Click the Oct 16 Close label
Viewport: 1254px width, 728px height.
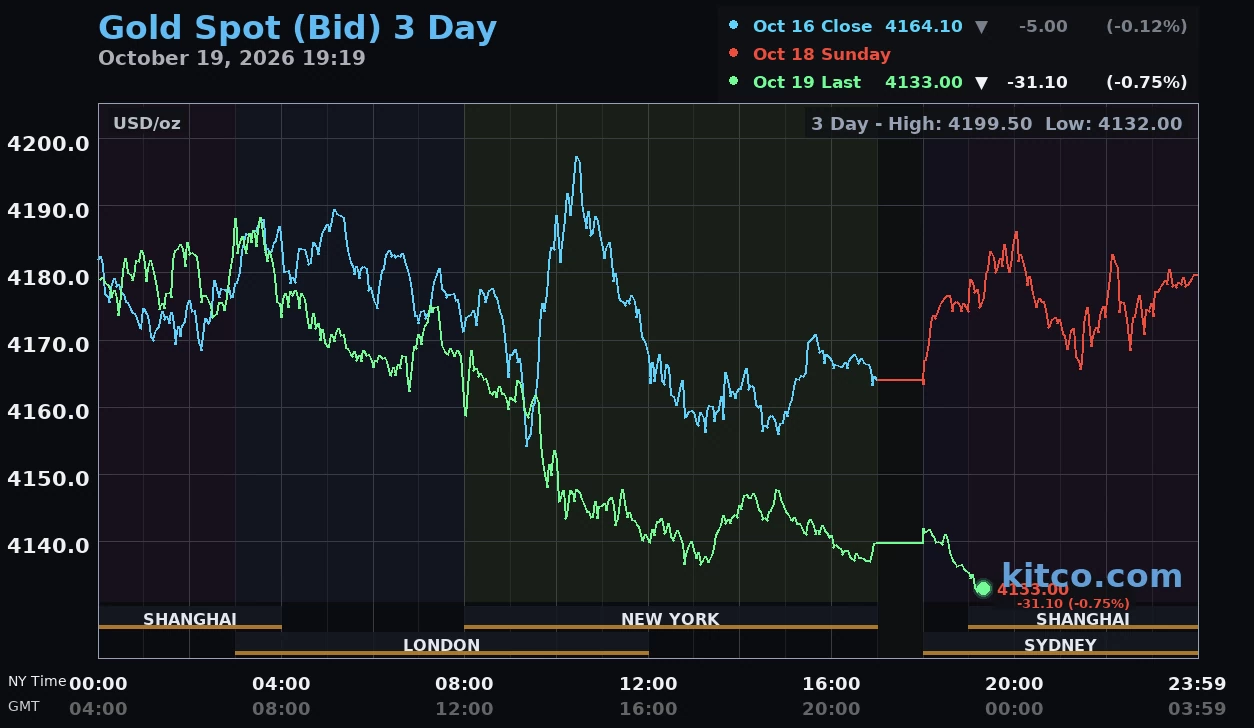[x=813, y=26]
